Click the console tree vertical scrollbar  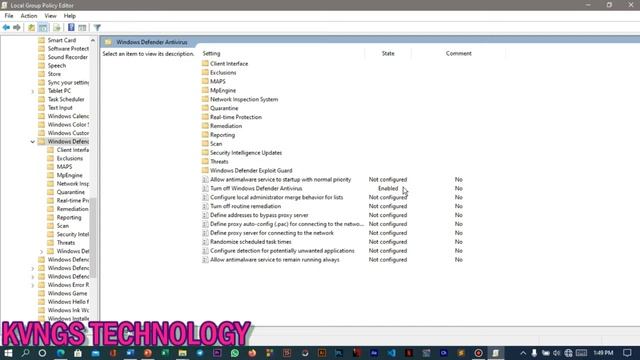[x=93, y=237]
